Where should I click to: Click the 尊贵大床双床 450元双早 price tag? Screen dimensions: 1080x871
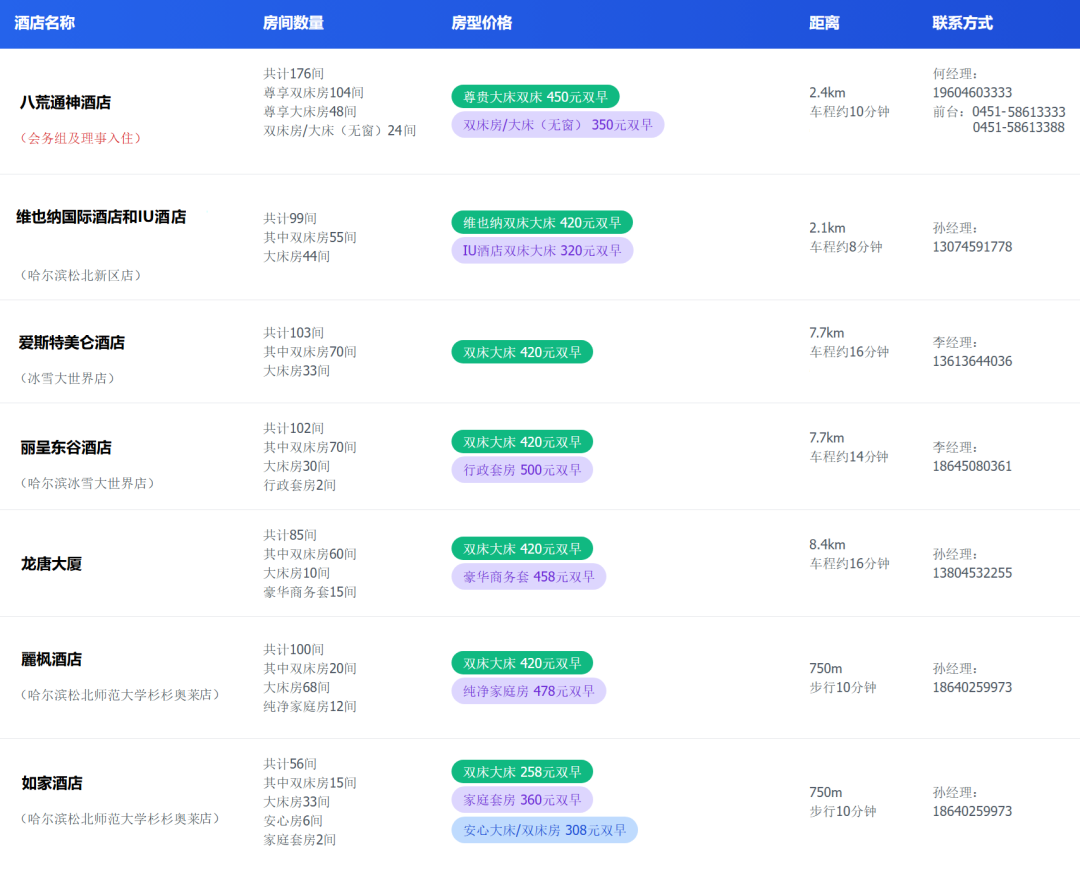[x=535, y=96]
